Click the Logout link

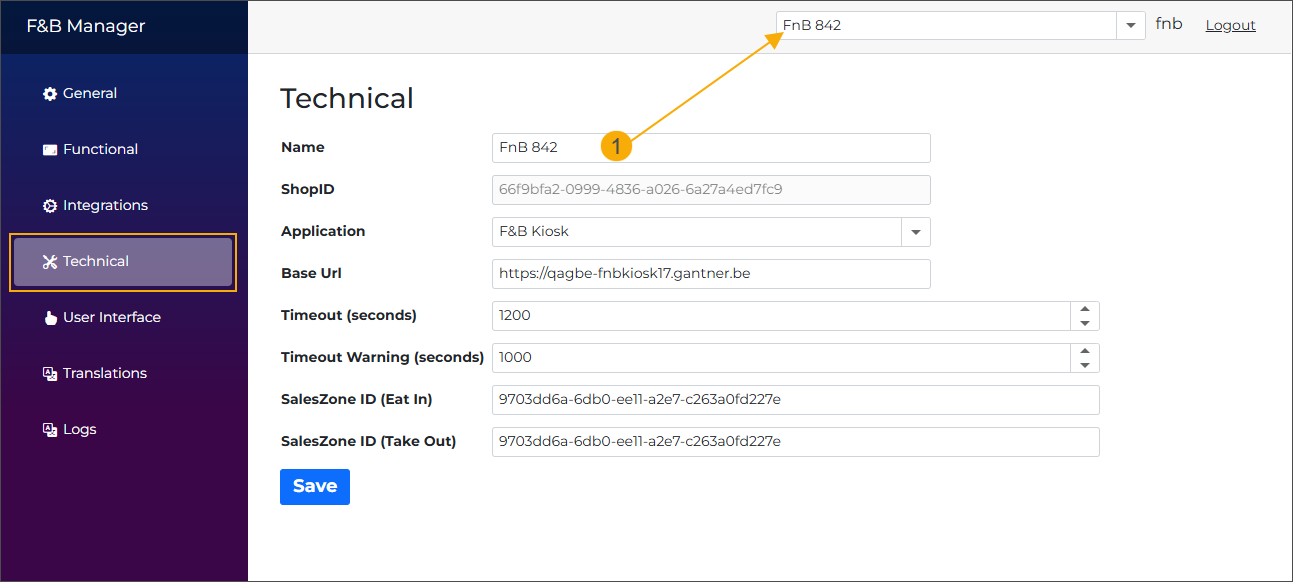[1230, 25]
